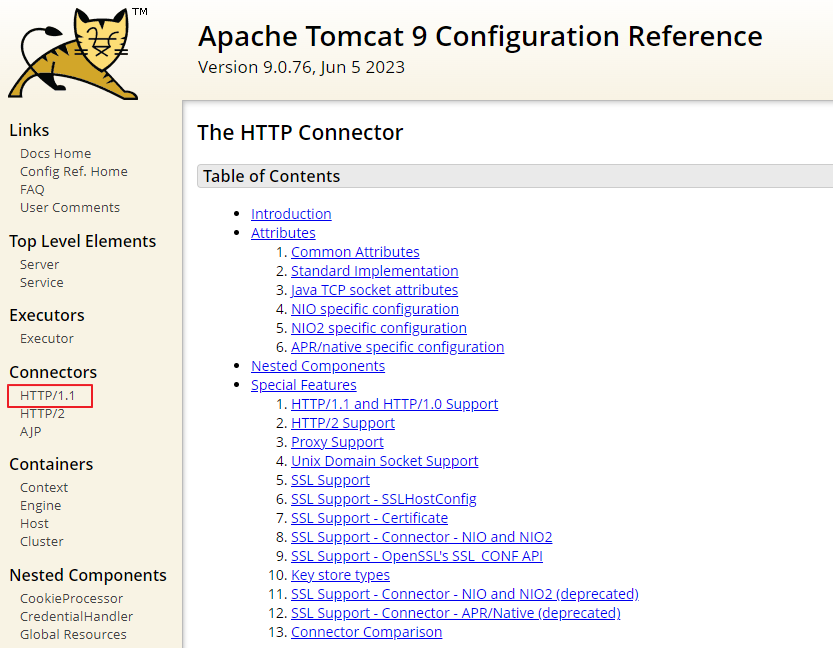Open the Docs Home link
The width and height of the screenshot is (833, 648).
(x=55, y=154)
